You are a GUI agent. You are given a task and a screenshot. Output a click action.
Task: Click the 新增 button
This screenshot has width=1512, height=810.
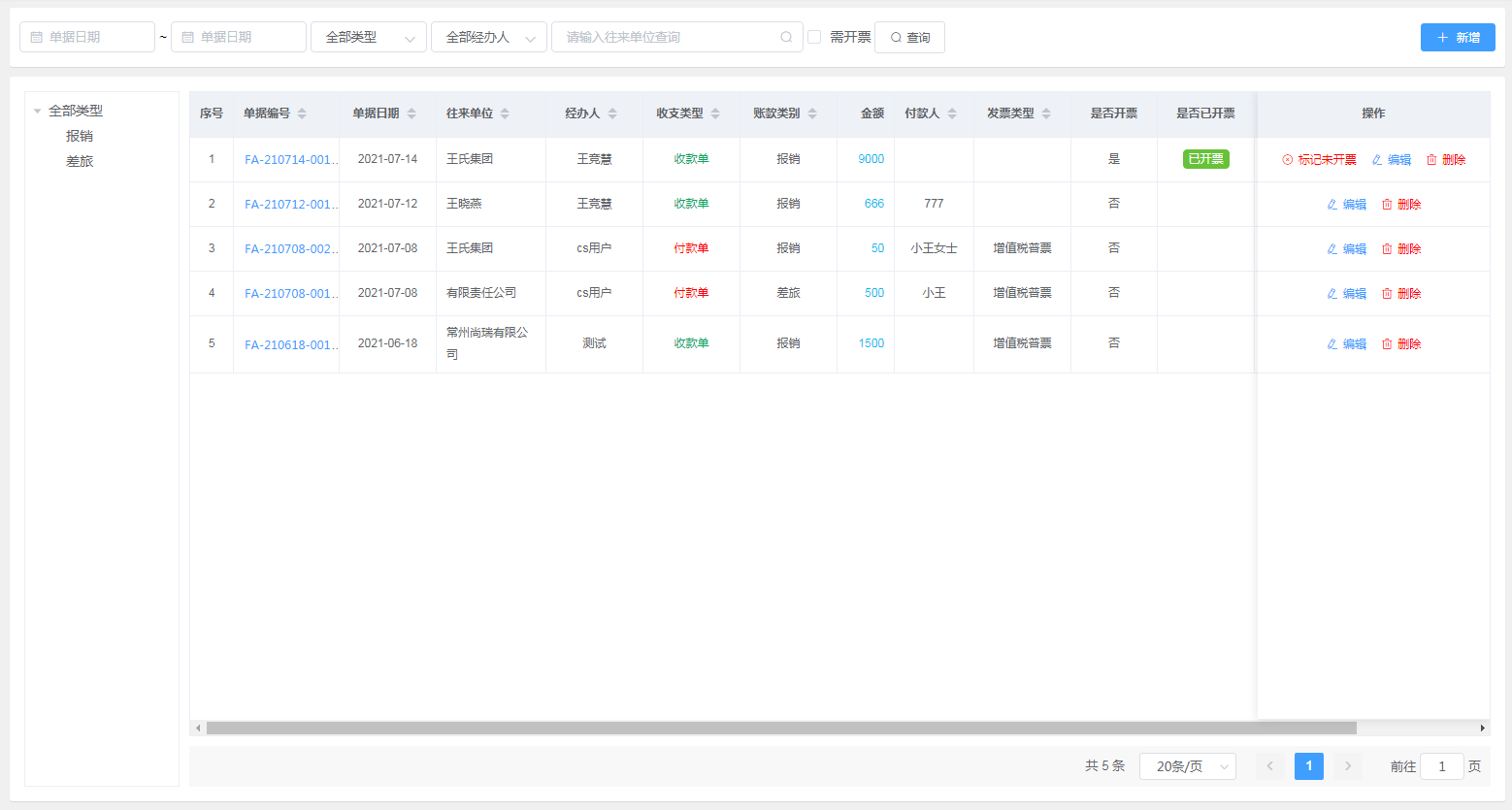[x=1457, y=37]
